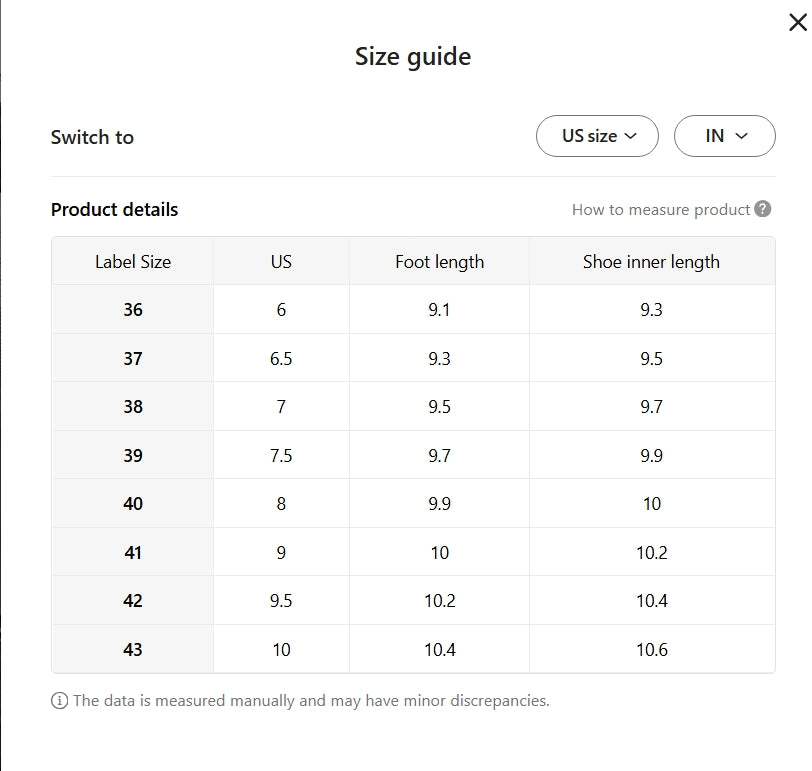Click the info icon beside the disclaimer
Screen dimensions: 812x771
[x=59, y=701]
